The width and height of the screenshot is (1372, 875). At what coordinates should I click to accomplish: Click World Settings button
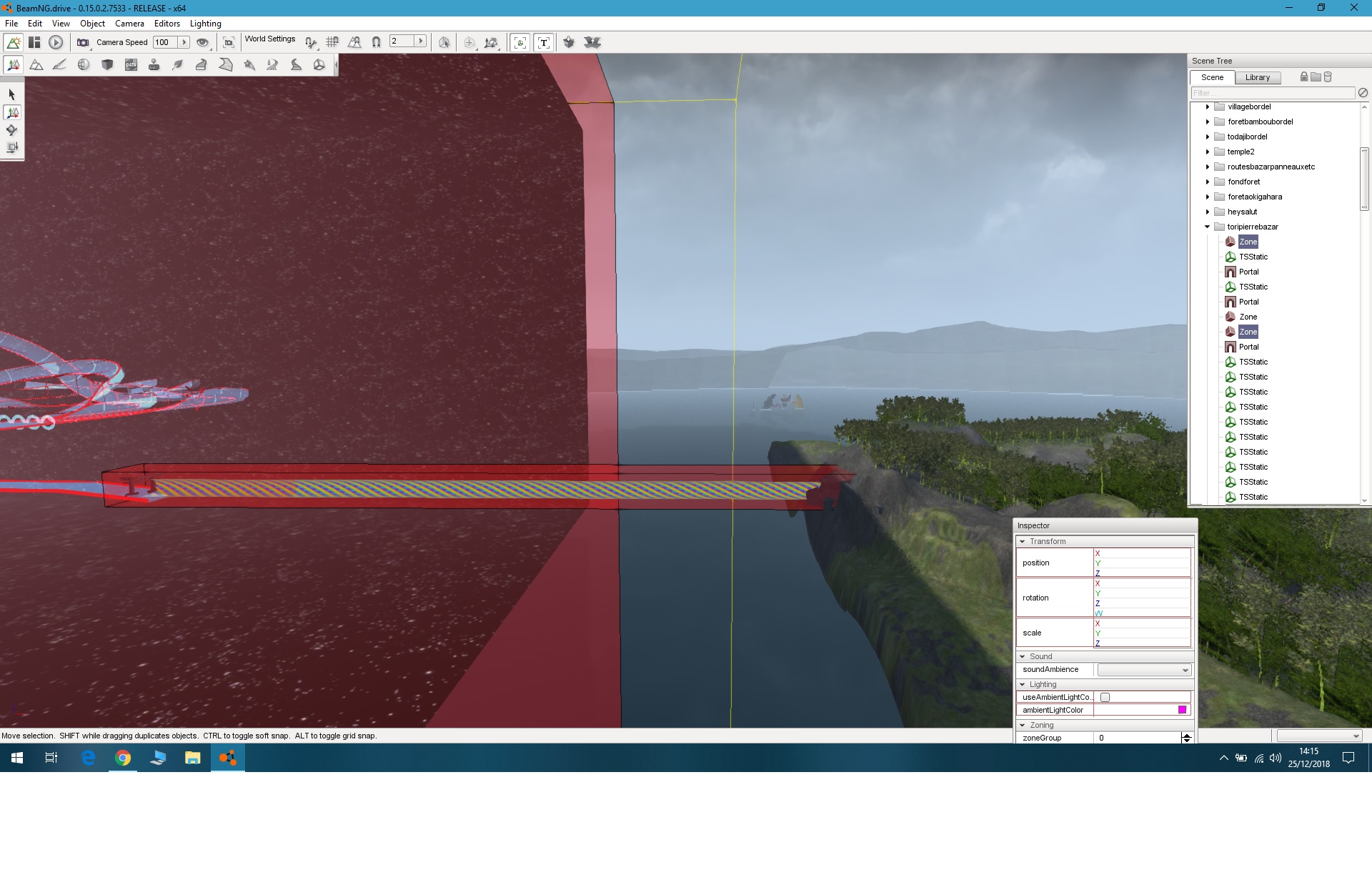click(x=270, y=39)
